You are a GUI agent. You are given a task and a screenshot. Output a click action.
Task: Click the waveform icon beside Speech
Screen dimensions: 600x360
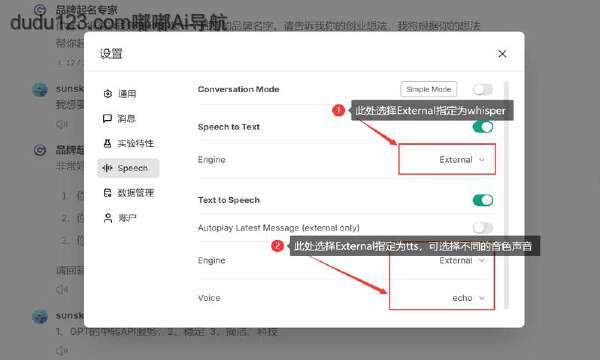tap(108, 168)
